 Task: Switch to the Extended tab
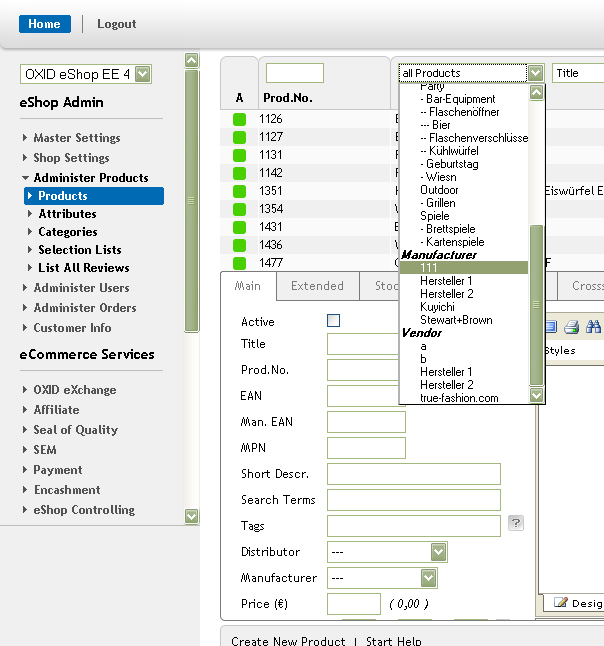[317, 286]
